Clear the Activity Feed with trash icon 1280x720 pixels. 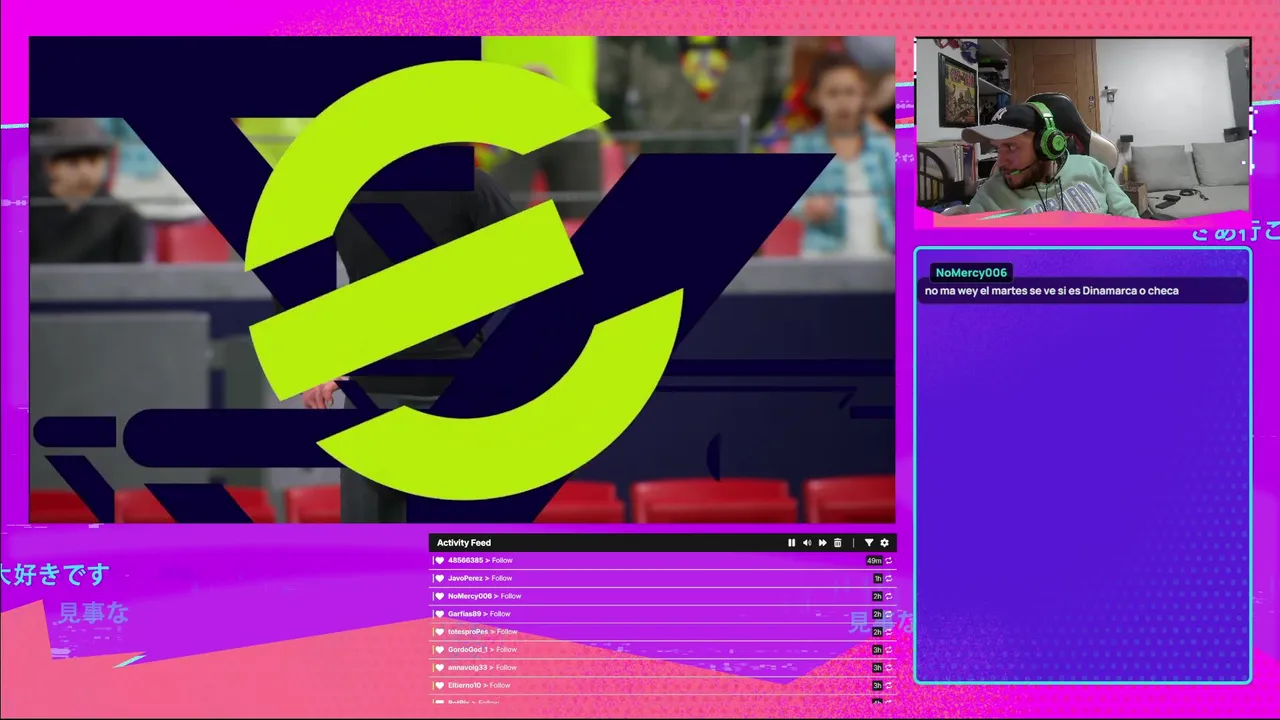pos(838,543)
